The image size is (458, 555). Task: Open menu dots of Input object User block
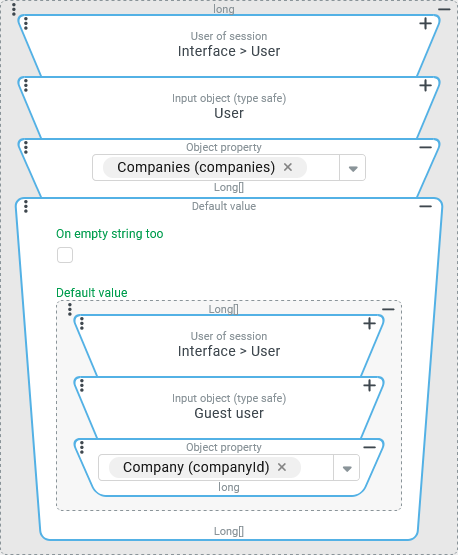(x=26, y=86)
